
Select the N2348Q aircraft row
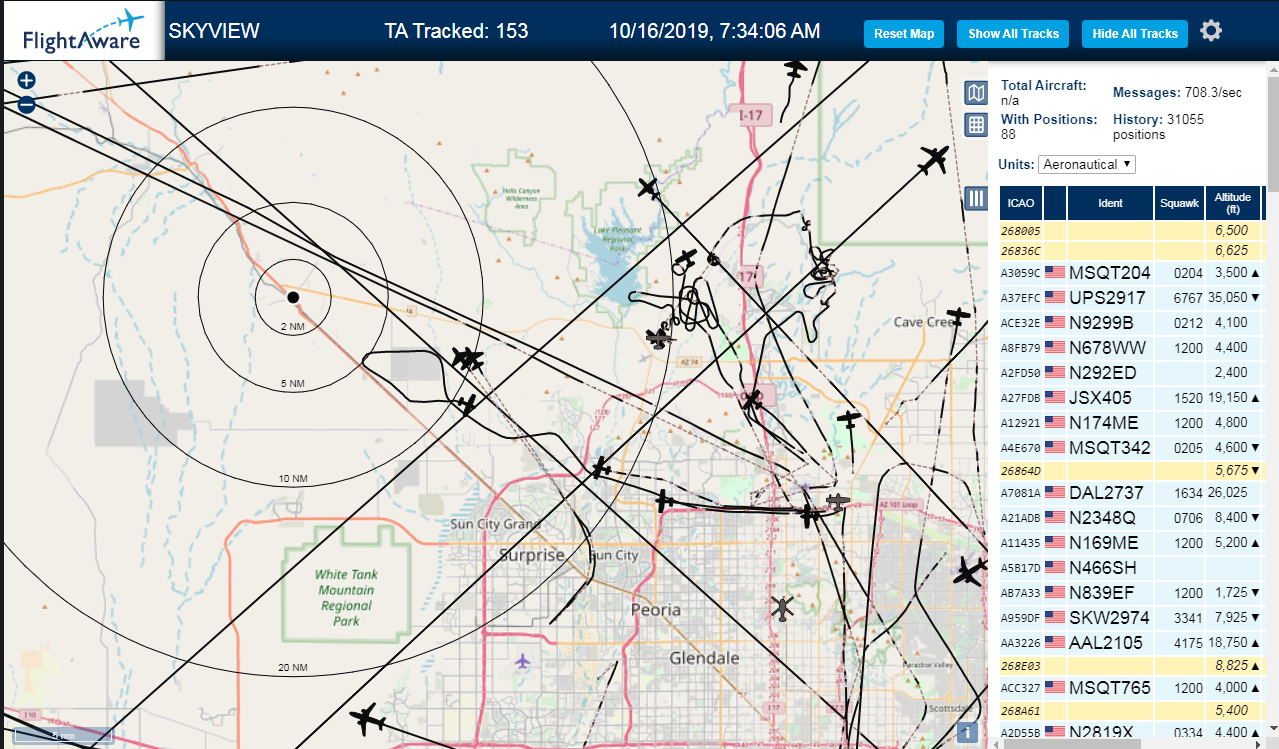pyautogui.click(x=1131, y=518)
